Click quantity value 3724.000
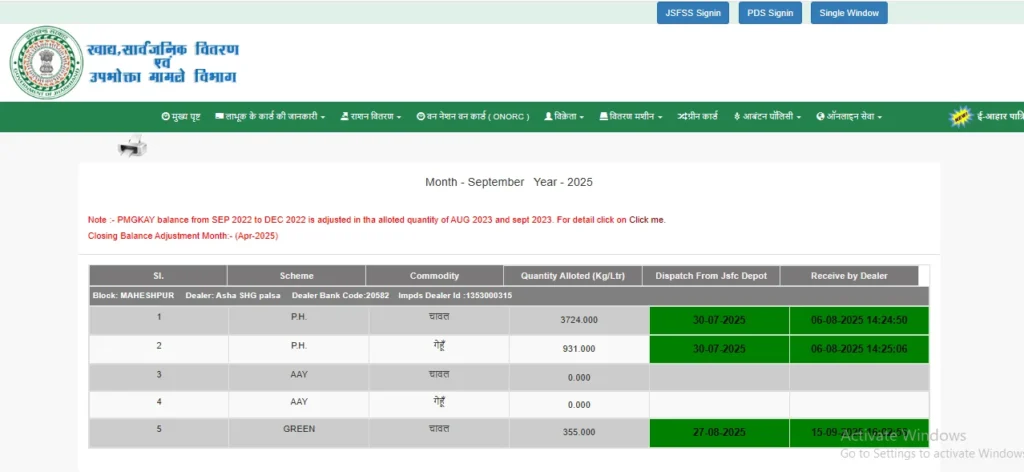Viewport: 1024px width, 472px height. [x=579, y=320]
